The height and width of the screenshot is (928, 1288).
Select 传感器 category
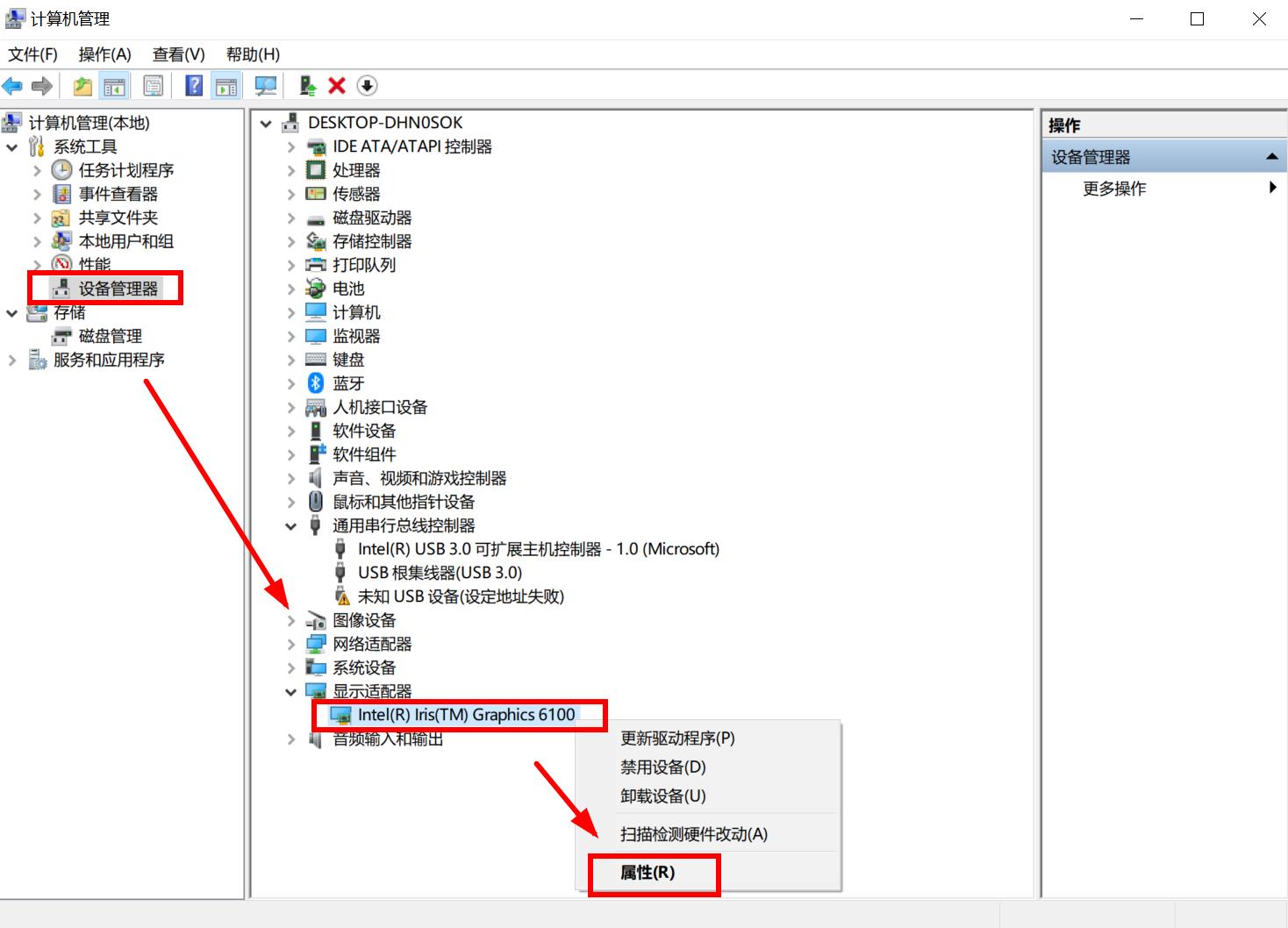[356, 194]
